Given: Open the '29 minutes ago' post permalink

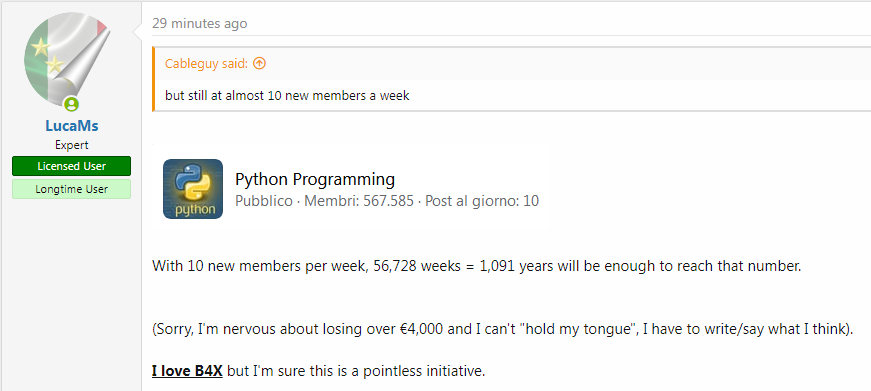Looking at the screenshot, I should [200, 23].
